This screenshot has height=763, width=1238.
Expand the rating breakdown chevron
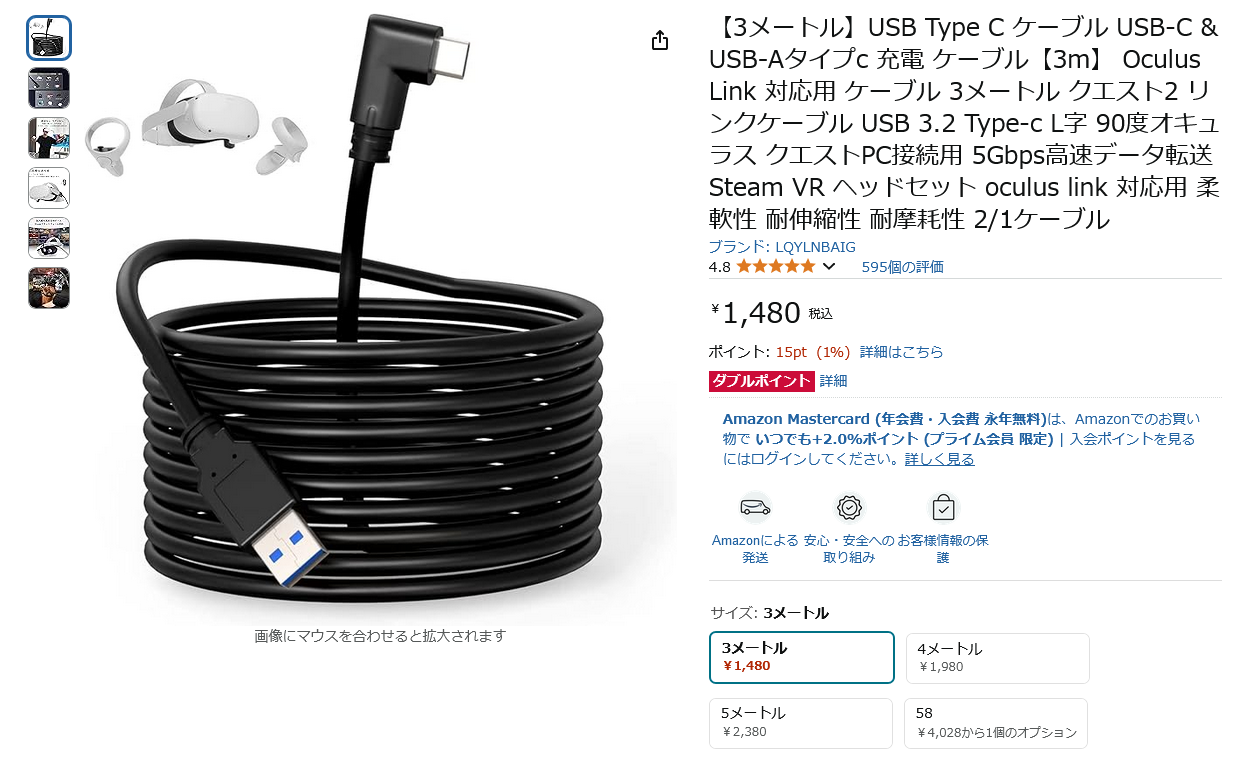tap(829, 267)
